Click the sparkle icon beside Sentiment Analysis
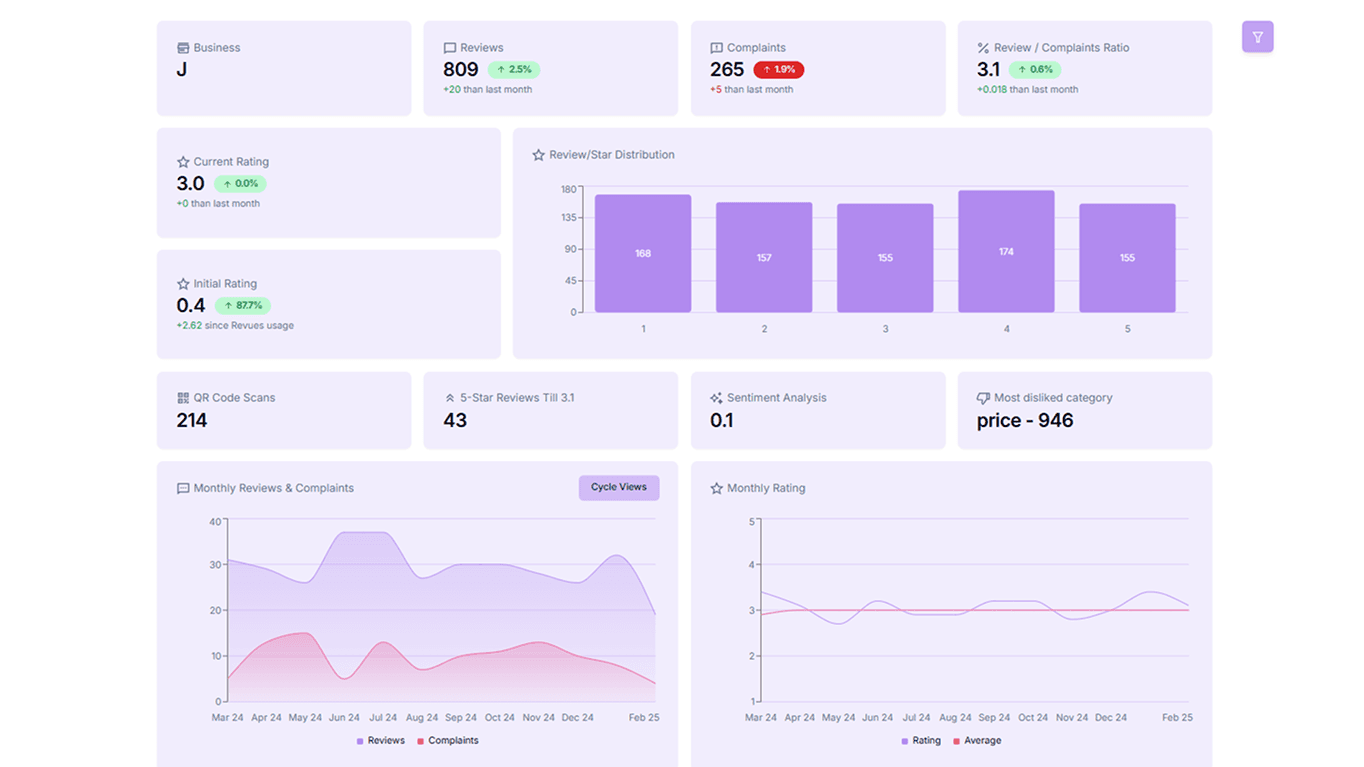Screen dimensions: 1364x767 [x=715, y=397]
